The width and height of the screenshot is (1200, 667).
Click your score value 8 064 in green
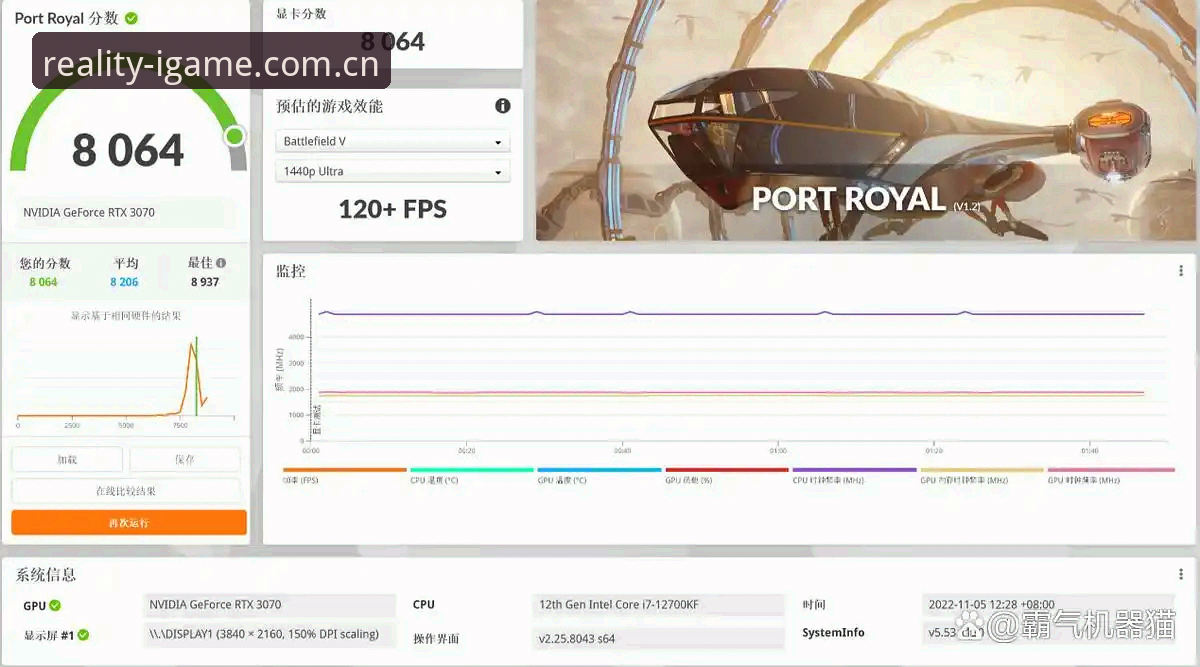(43, 282)
